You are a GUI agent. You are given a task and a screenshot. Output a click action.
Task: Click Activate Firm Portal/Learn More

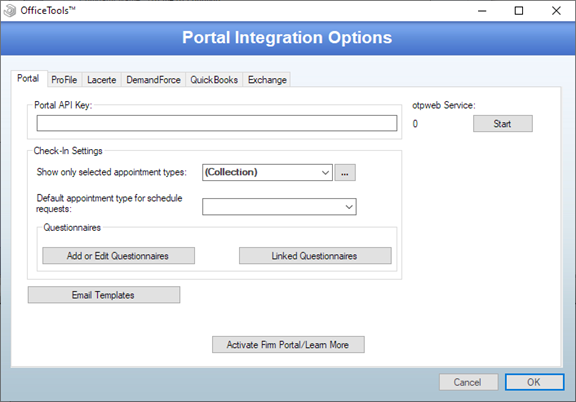coord(288,345)
